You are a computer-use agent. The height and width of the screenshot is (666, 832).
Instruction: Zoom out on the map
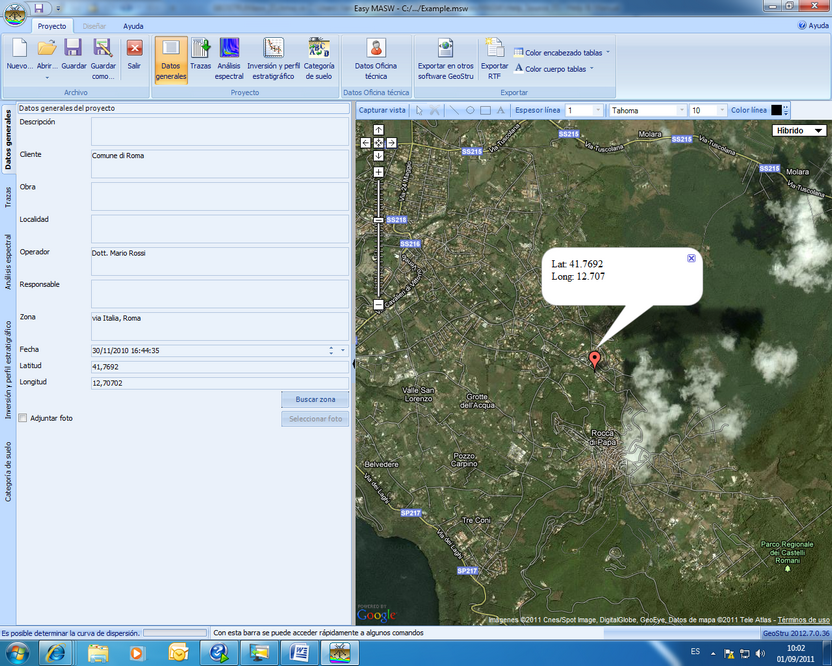[x=378, y=305]
